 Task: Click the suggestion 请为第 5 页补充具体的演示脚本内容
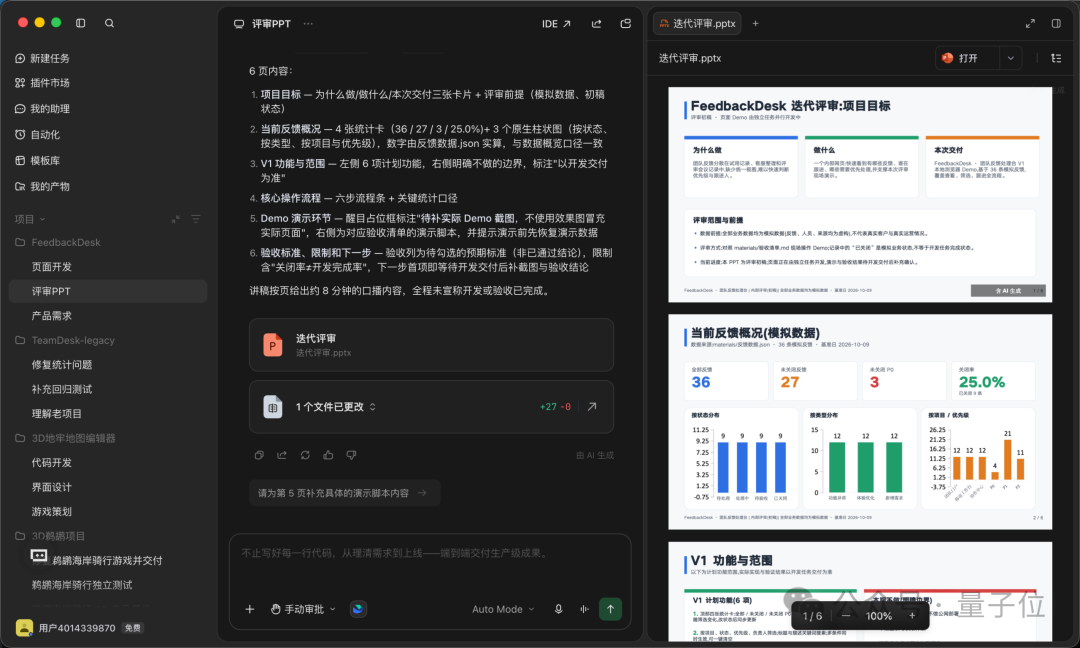pos(344,493)
